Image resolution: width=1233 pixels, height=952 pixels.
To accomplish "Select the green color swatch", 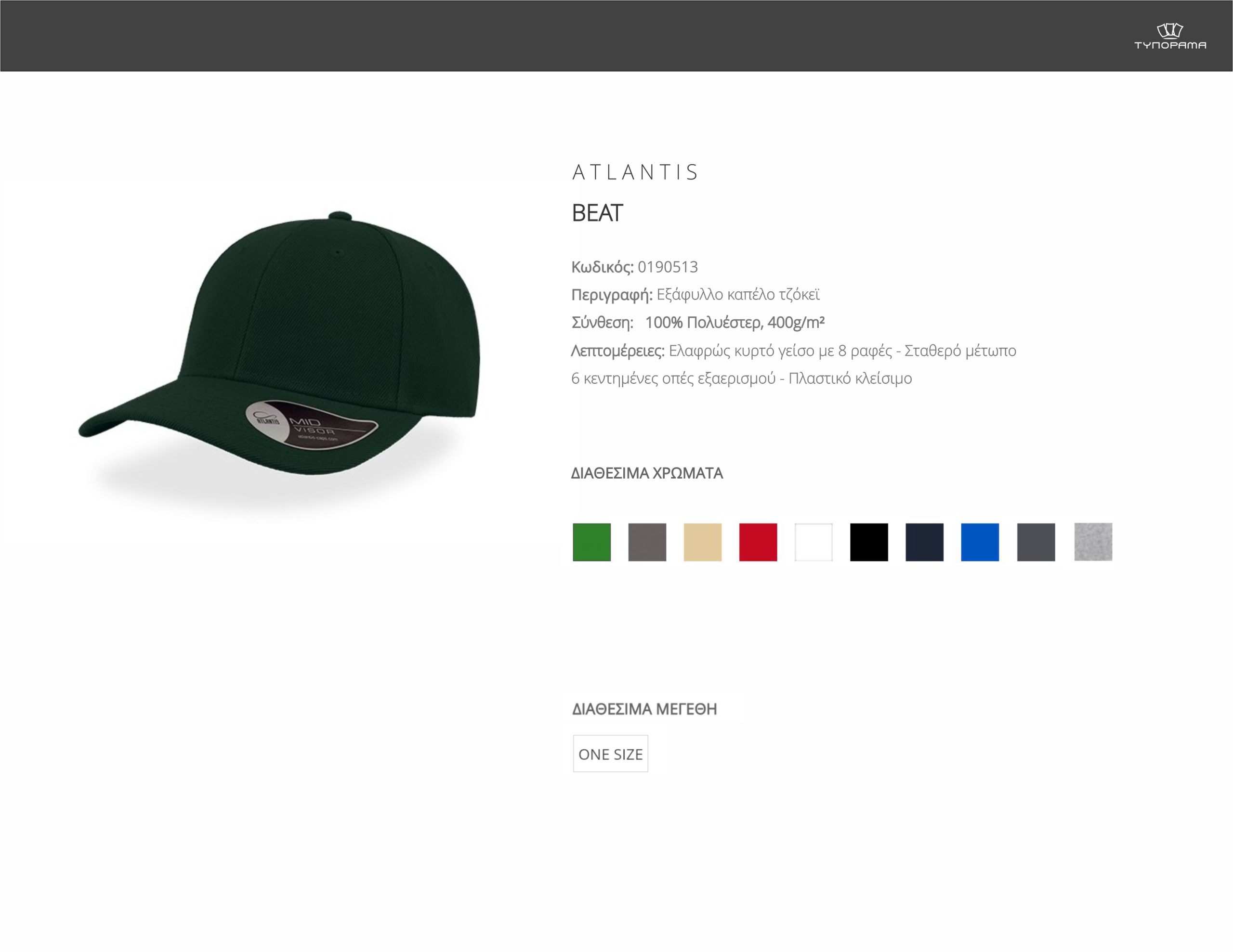I will pyautogui.click(x=591, y=542).
